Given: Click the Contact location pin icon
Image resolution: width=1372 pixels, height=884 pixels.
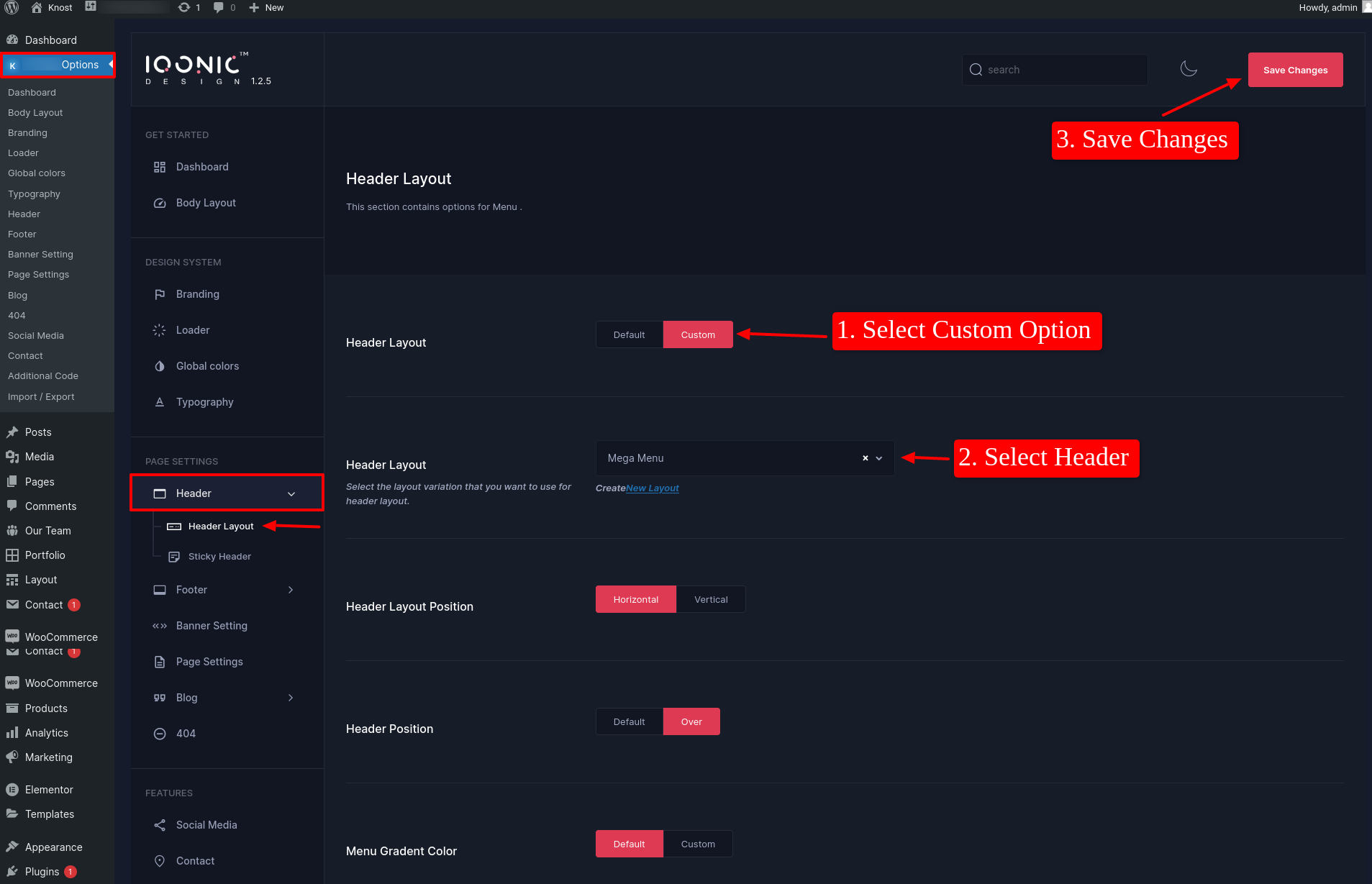Looking at the screenshot, I should (160, 861).
